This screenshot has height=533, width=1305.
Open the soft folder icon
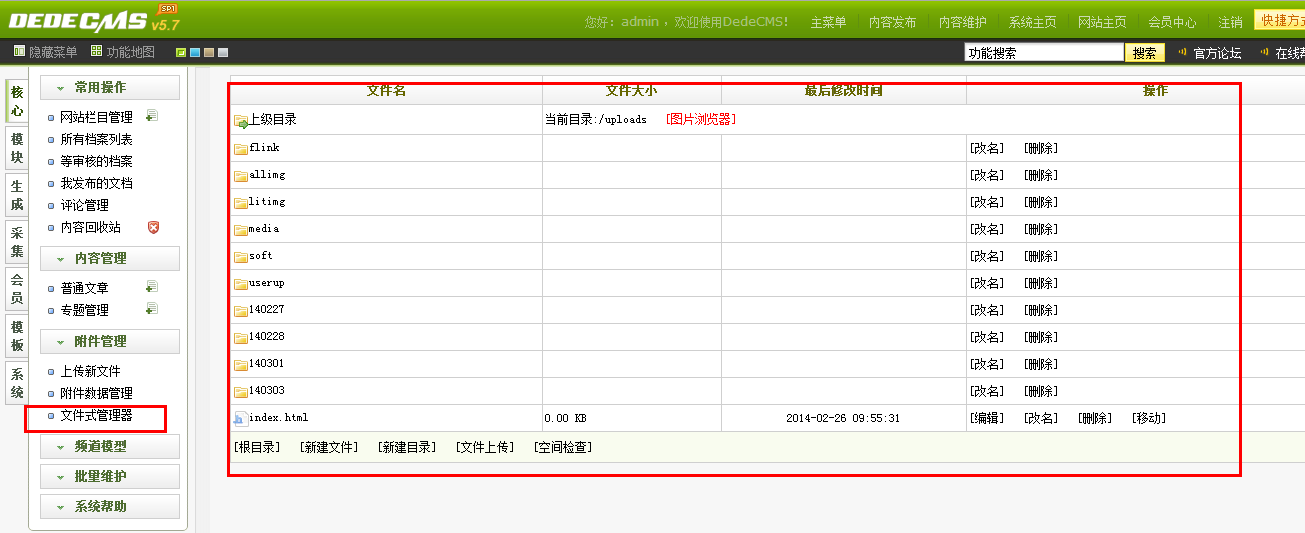coord(241,257)
